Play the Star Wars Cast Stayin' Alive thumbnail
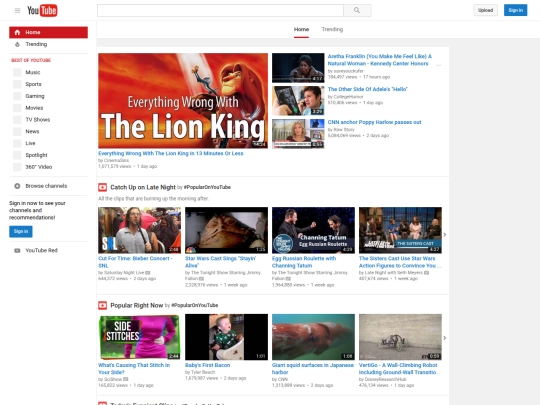Screen dimensions: 540x405 pyautogui.click(x=226, y=230)
